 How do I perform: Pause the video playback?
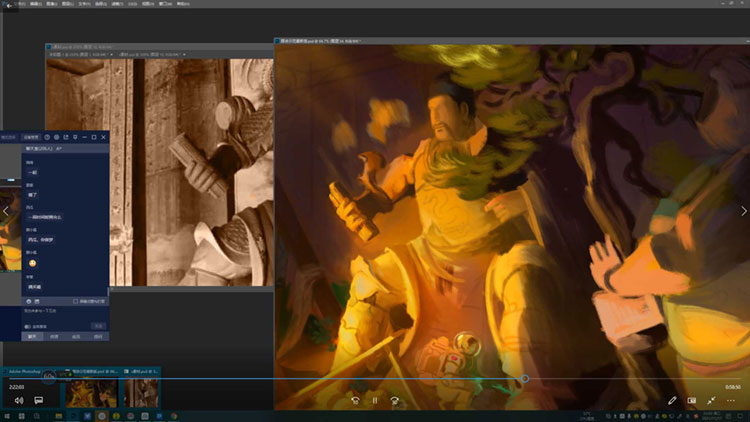click(375, 400)
